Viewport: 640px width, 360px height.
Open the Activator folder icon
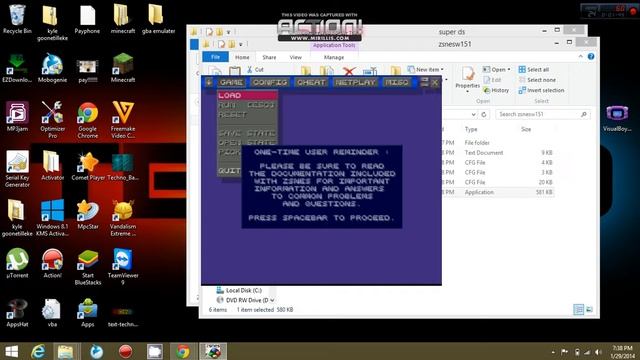tap(52, 166)
